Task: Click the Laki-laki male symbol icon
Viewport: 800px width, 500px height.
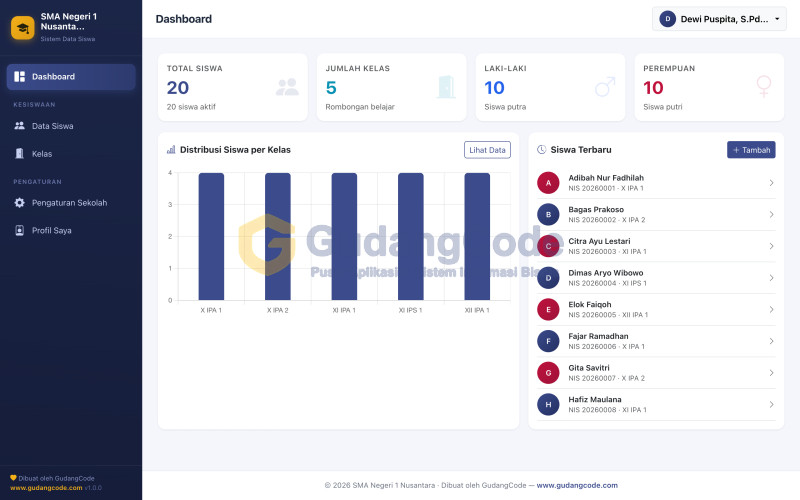Action: (605, 87)
